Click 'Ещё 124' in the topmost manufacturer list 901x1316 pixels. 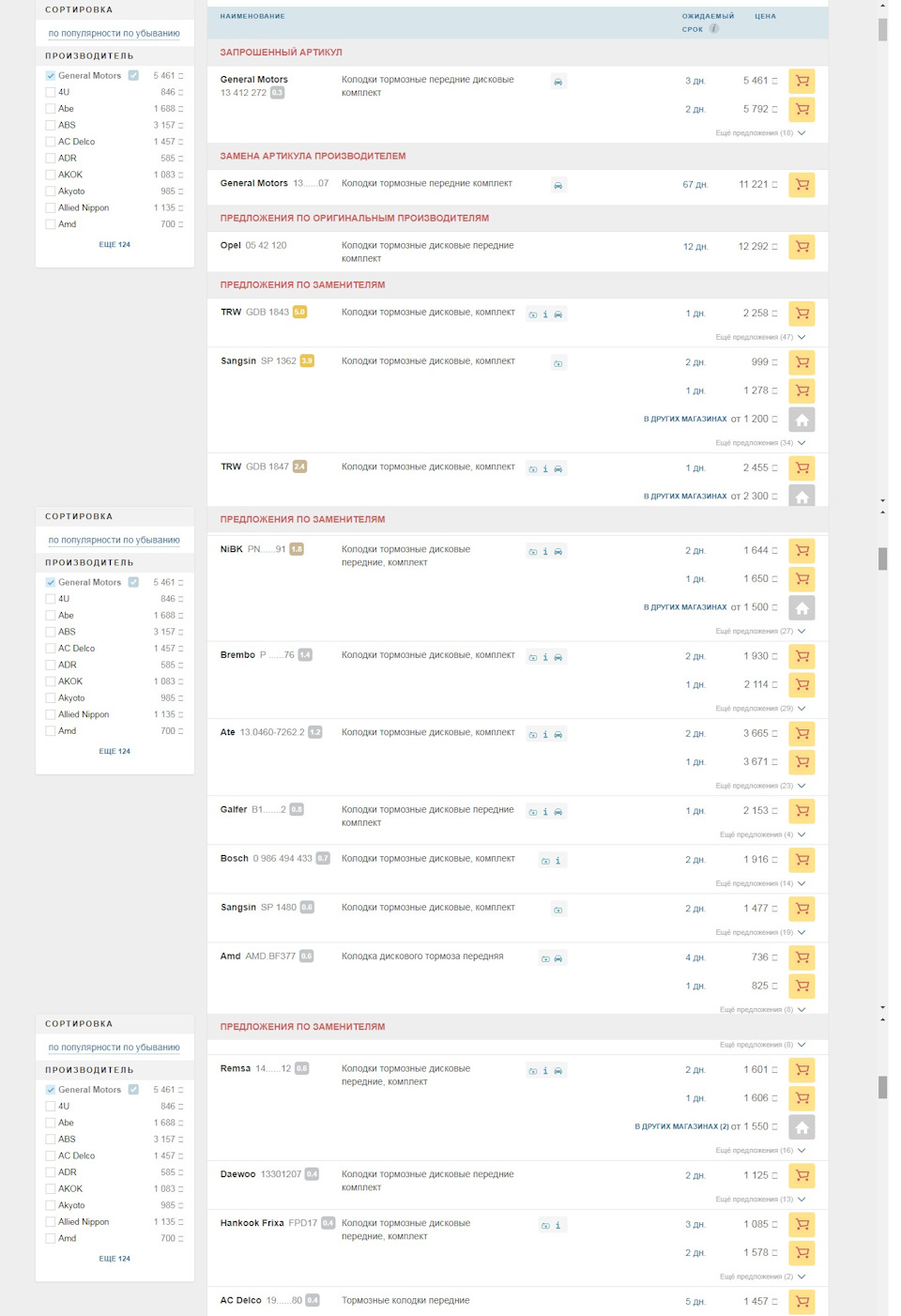click(x=115, y=245)
